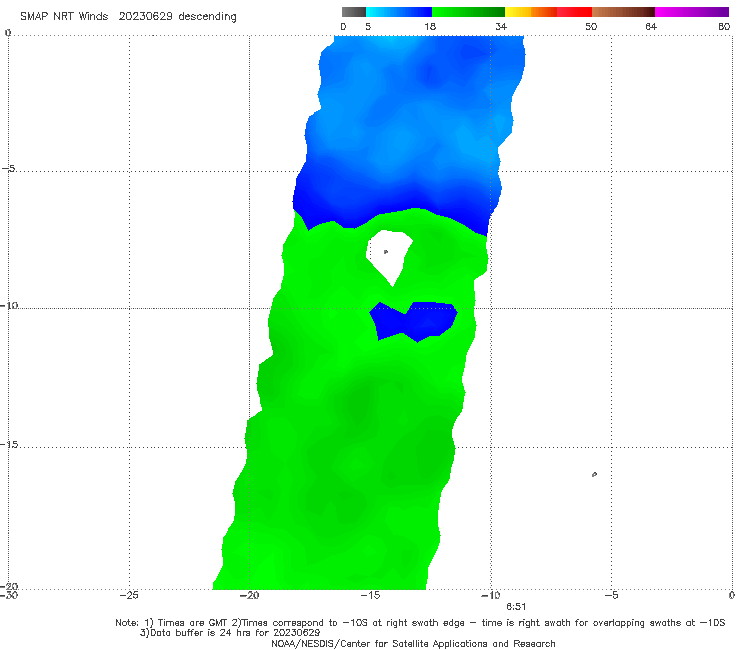
Task: Click the green segment of the color bar
Action: tap(468, 12)
